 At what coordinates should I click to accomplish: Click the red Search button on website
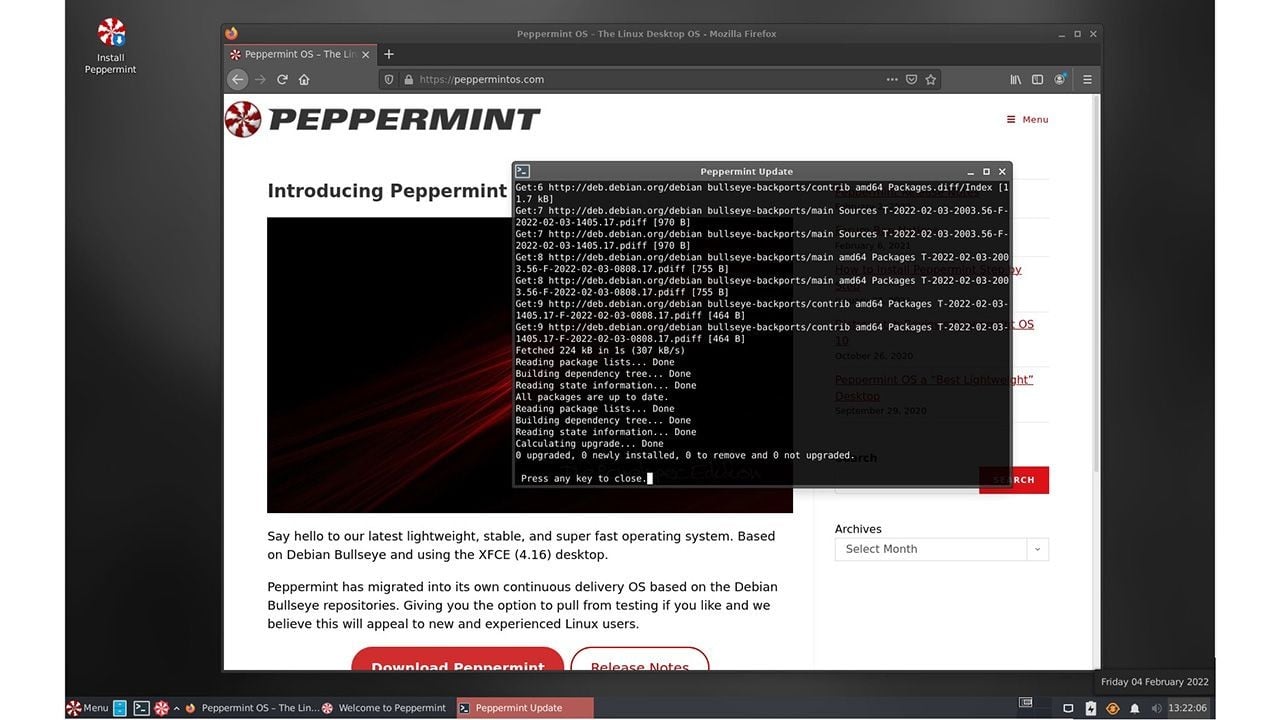tap(1014, 480)
